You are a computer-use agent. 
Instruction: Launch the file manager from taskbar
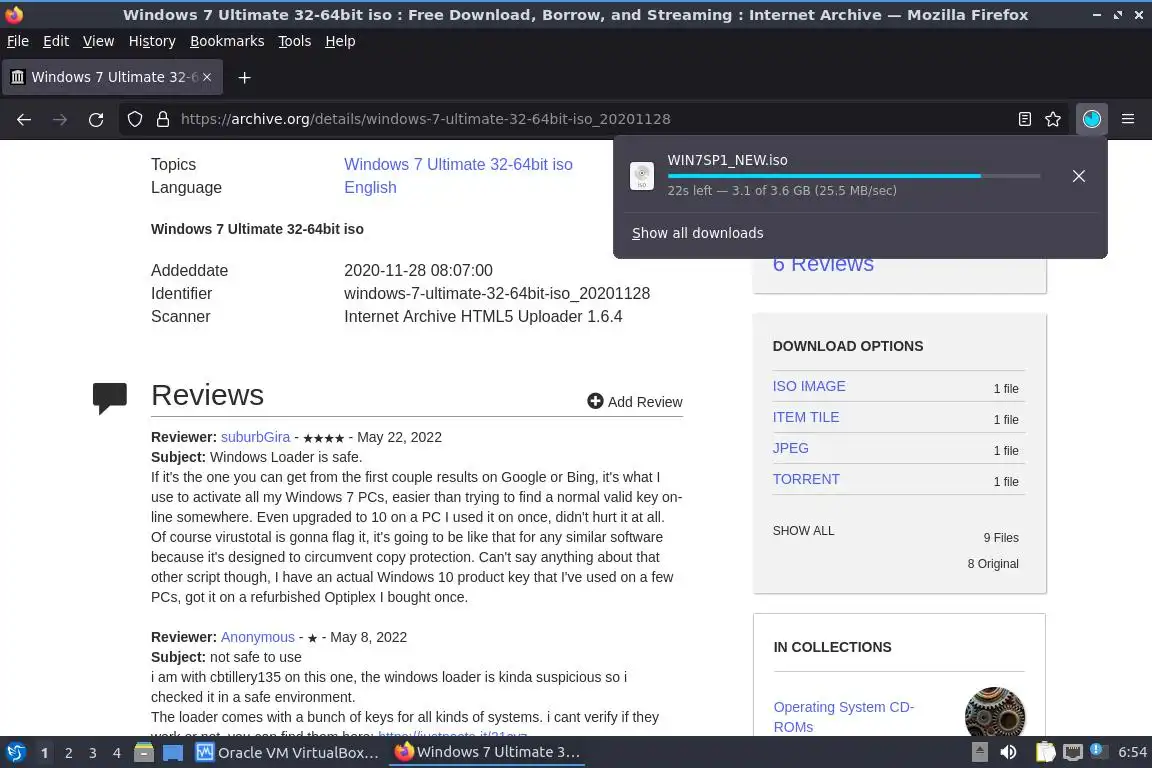pos(144,753)
